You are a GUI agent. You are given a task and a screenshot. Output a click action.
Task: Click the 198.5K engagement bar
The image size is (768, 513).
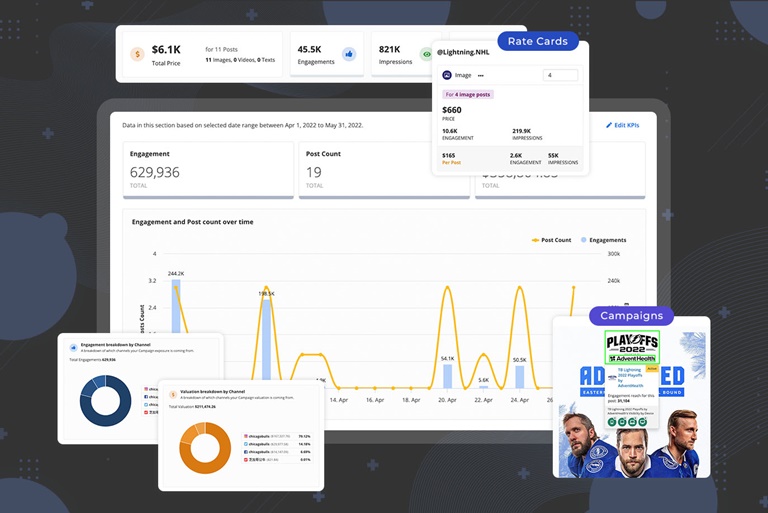coord(266,340)
